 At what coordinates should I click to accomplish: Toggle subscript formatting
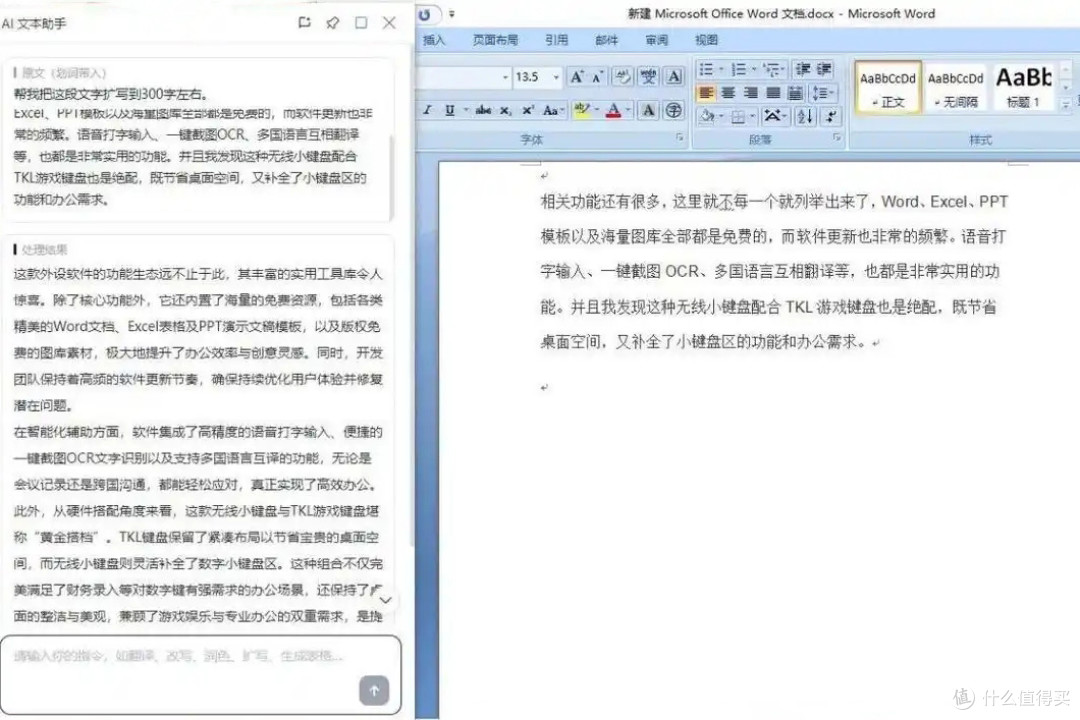(x=506, y=110)
